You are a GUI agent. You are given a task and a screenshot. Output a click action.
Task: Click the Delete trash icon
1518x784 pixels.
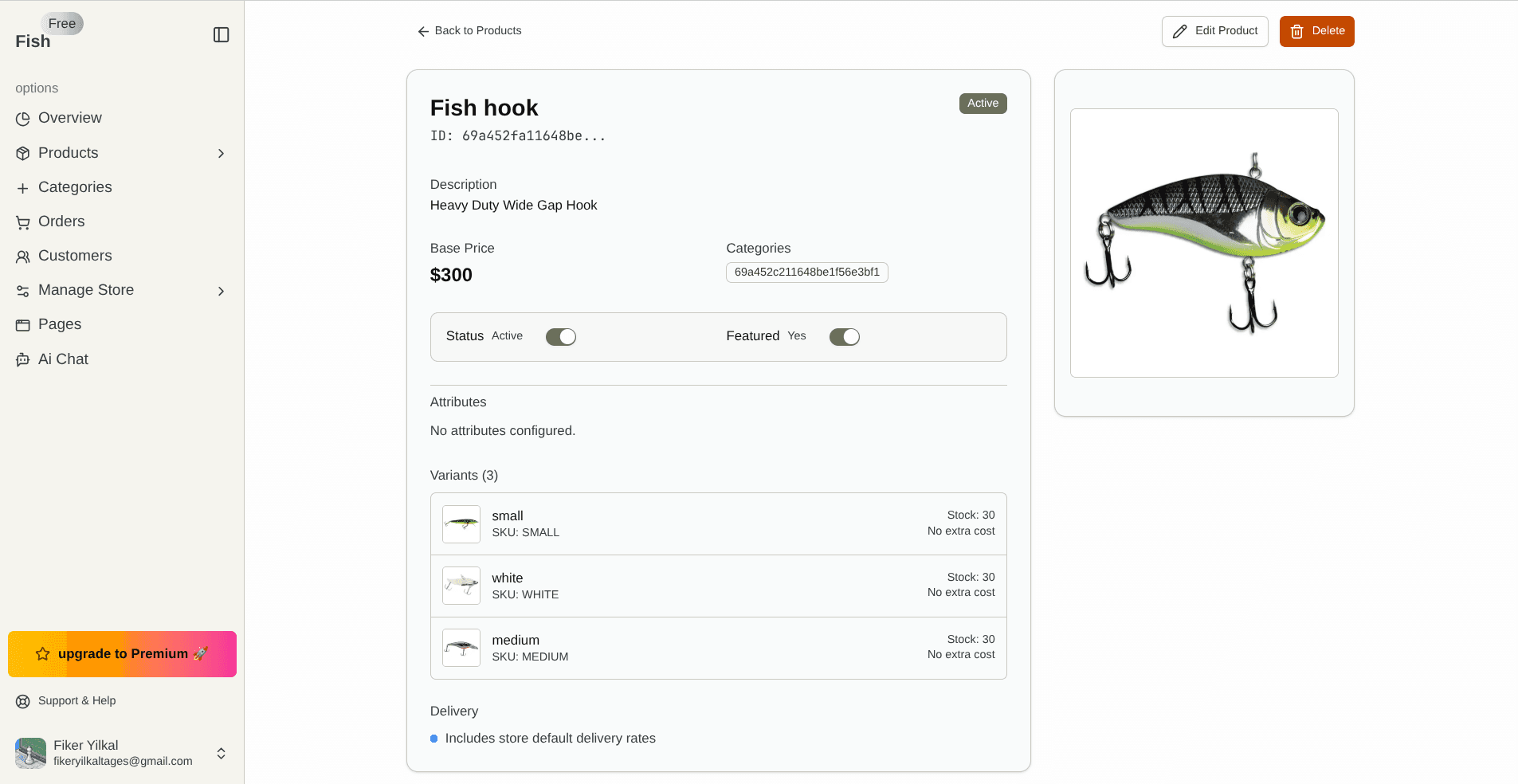1296,31
